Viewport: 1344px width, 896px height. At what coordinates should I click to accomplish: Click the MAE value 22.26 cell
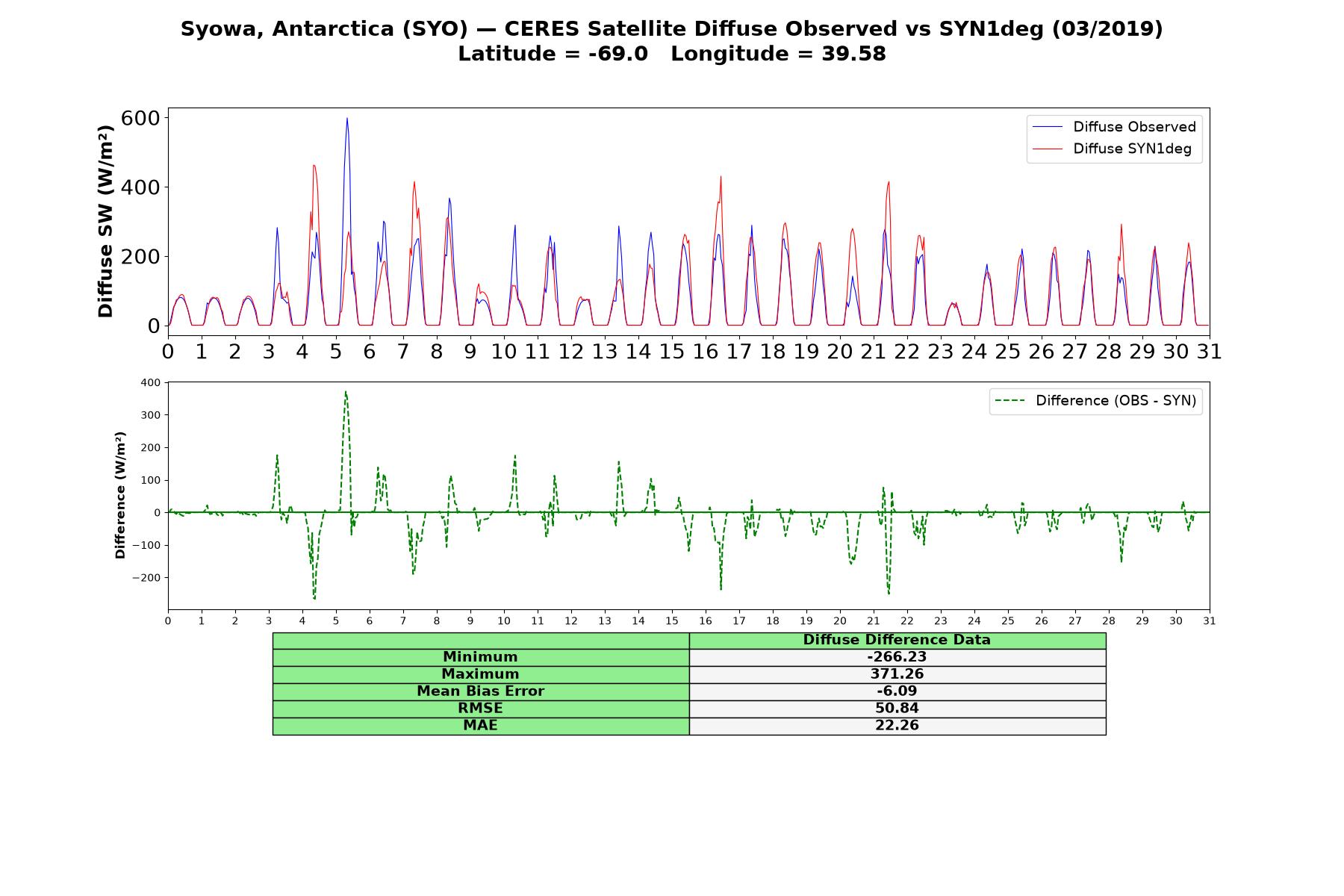click(897, 726)
